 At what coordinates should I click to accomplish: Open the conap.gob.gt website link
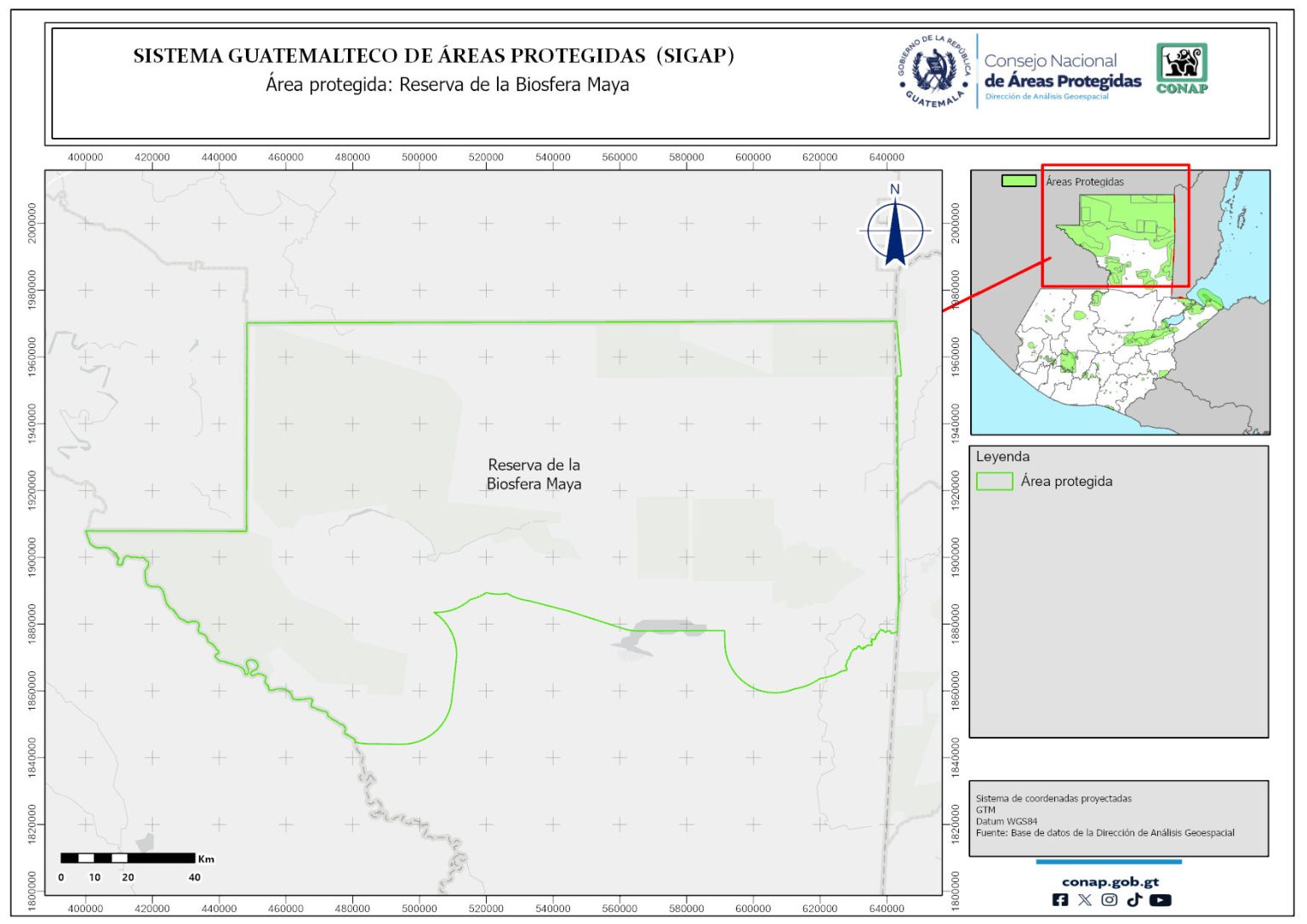pyautogui.click(x=1110, y=881)
